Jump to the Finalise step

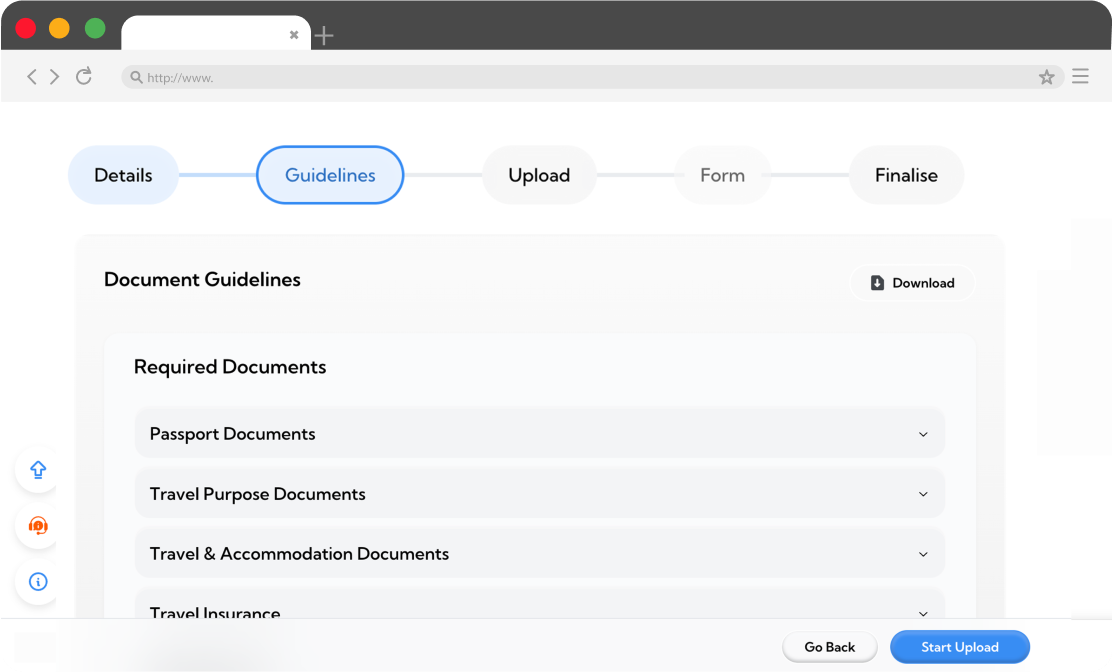click(906, 175)
